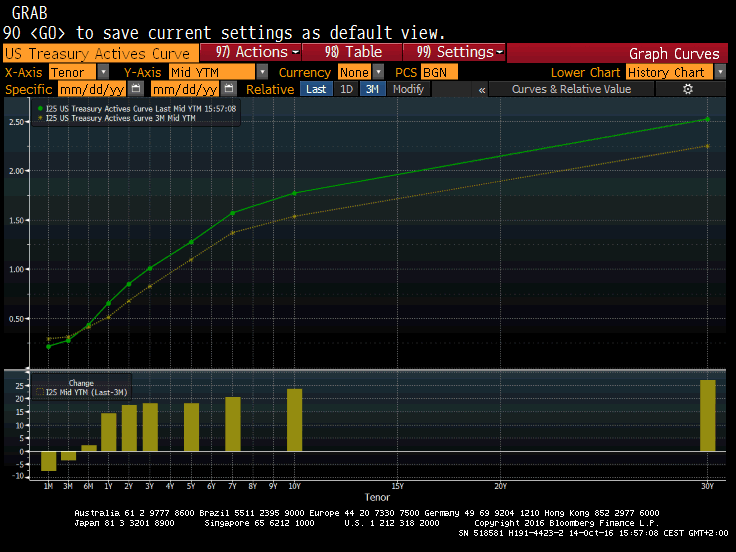Click the Graph Curves header
The width and height of the screenshot is (736, 552).
[x=674, y=54]
